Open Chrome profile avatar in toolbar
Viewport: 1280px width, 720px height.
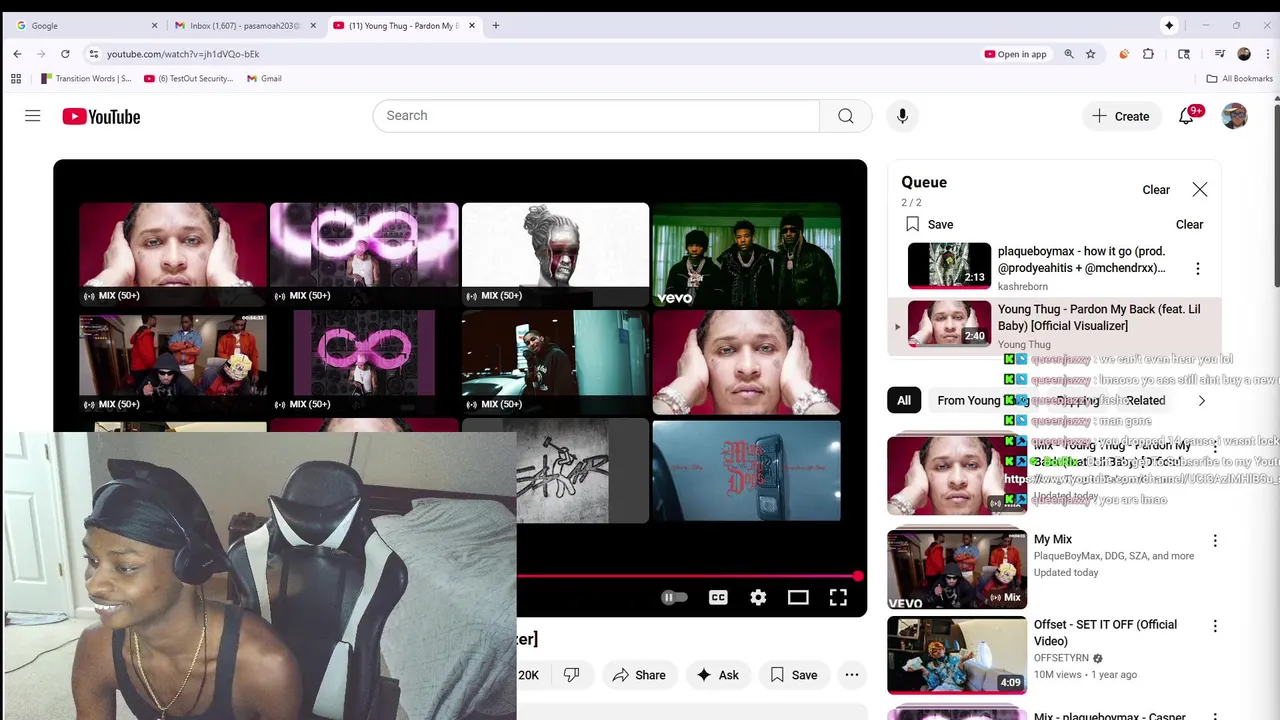click(1244, 54)
